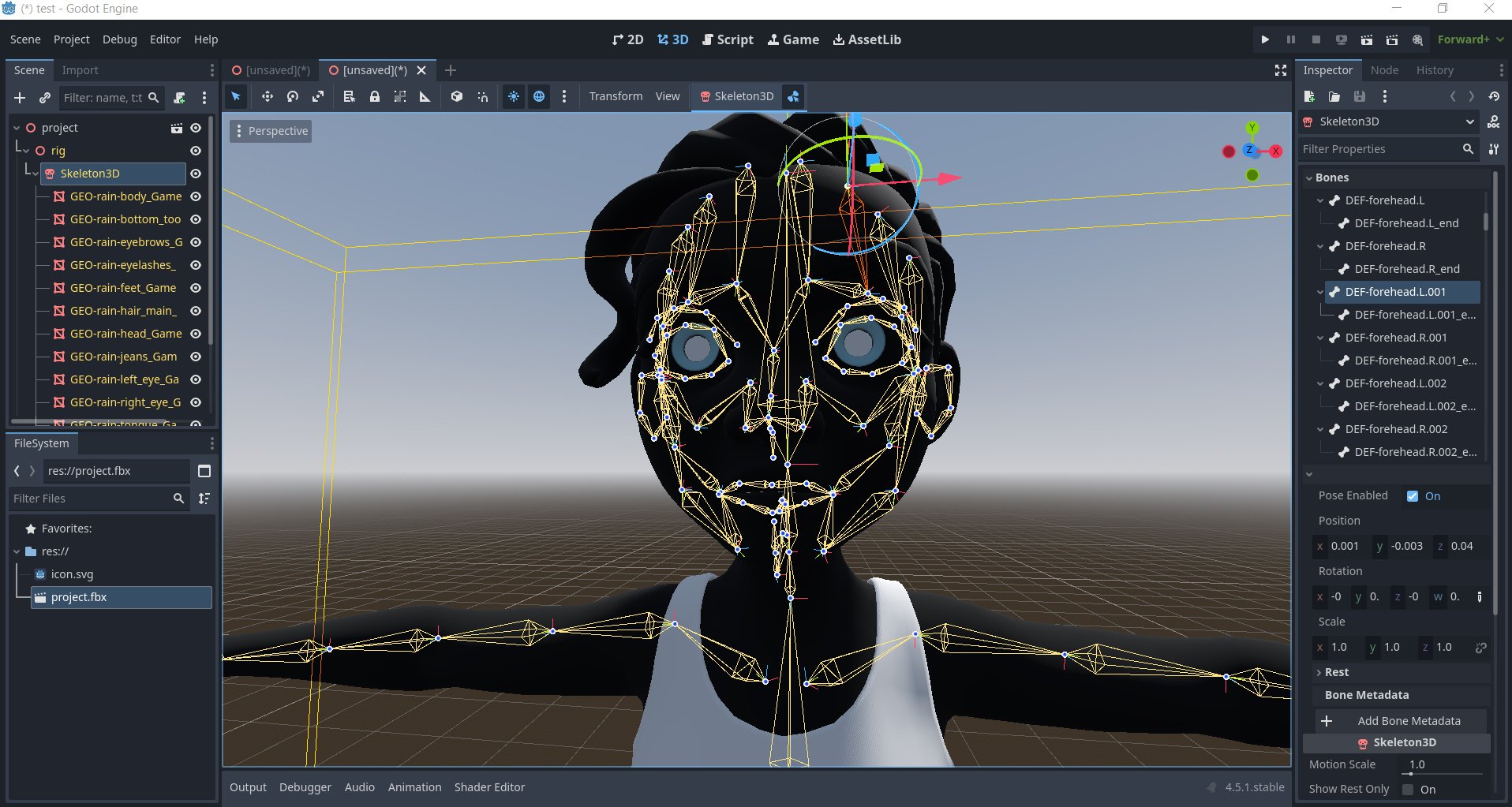
Task: Toggle distraction-free mode expand icon
Action: [1281, 70]
